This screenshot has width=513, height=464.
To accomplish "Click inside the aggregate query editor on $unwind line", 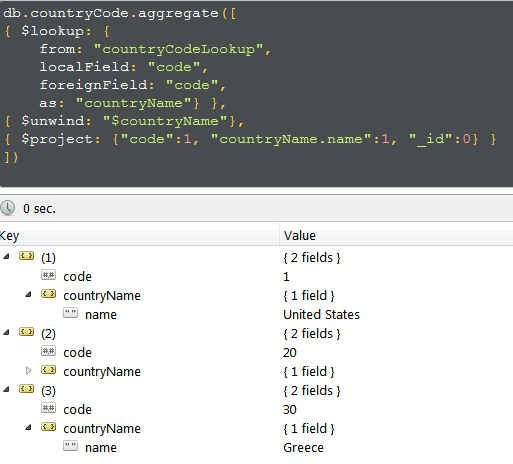I will point(124,121).
